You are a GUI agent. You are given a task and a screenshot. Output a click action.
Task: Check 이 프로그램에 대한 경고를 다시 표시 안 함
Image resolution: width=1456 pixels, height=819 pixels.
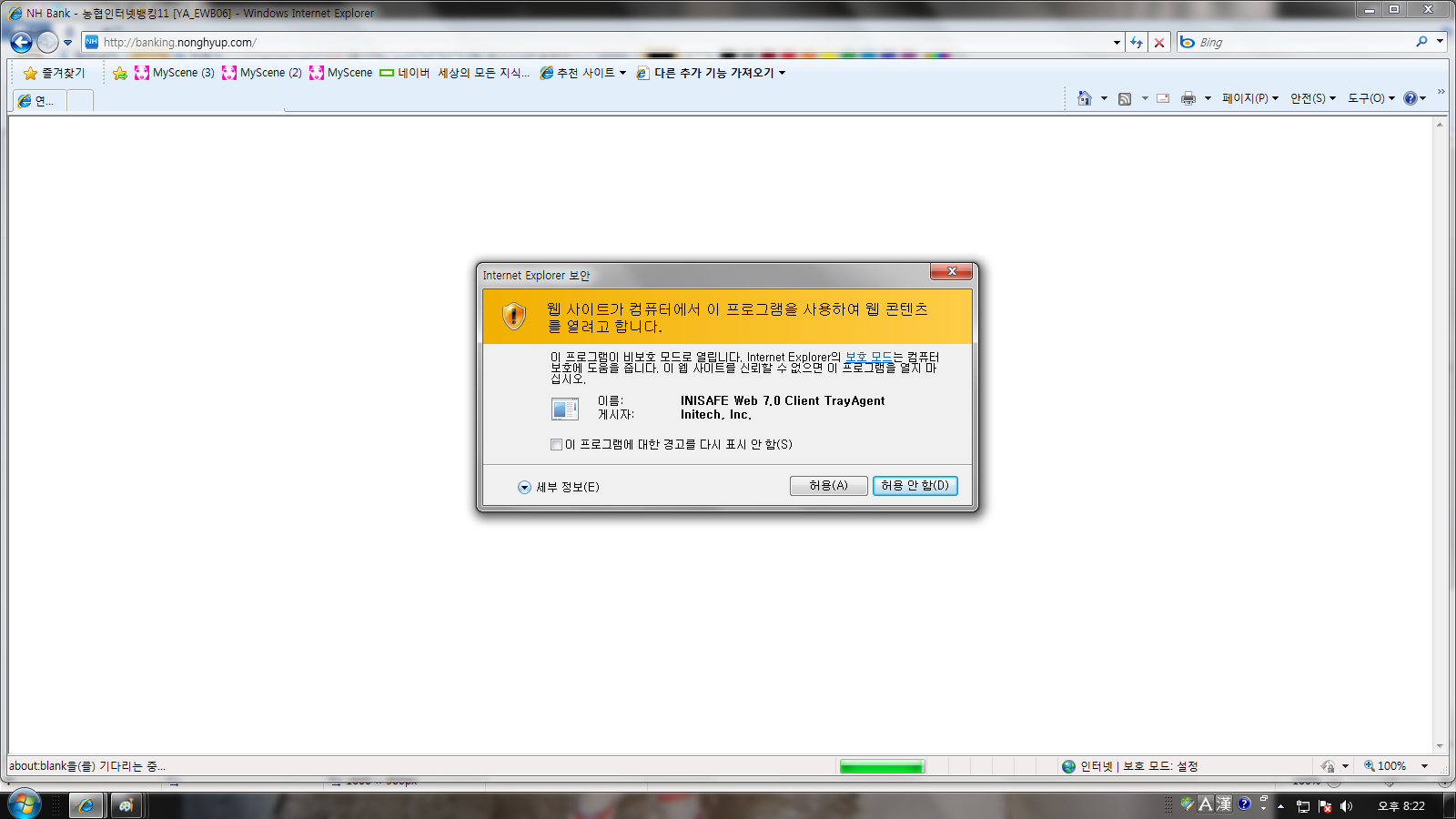(556, 444)
